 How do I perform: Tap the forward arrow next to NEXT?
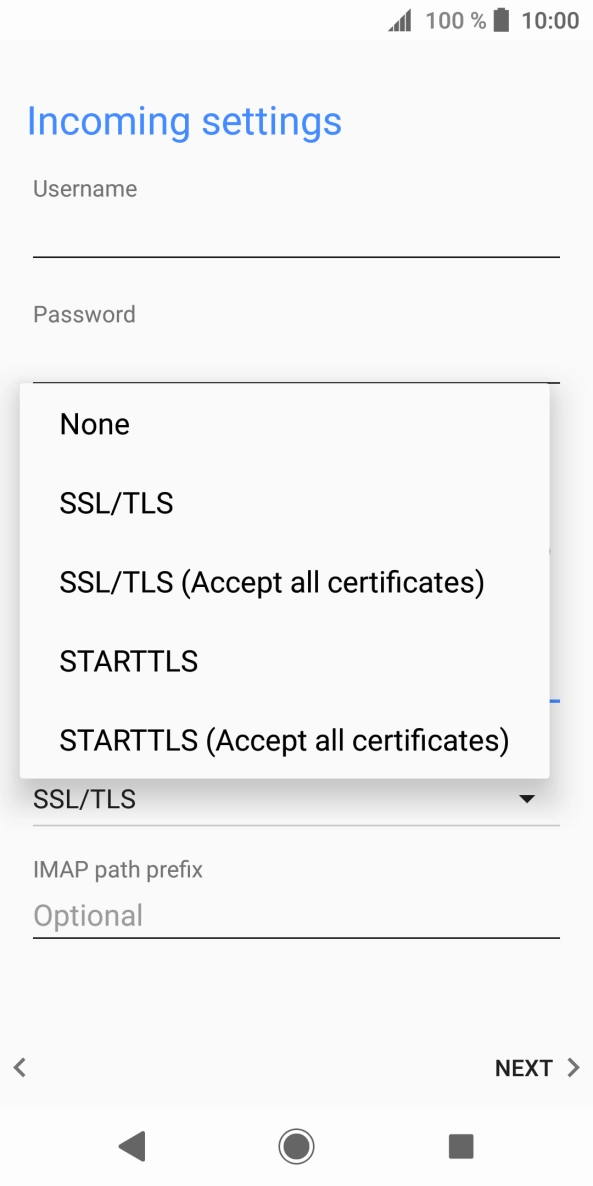coord(570,1067)
